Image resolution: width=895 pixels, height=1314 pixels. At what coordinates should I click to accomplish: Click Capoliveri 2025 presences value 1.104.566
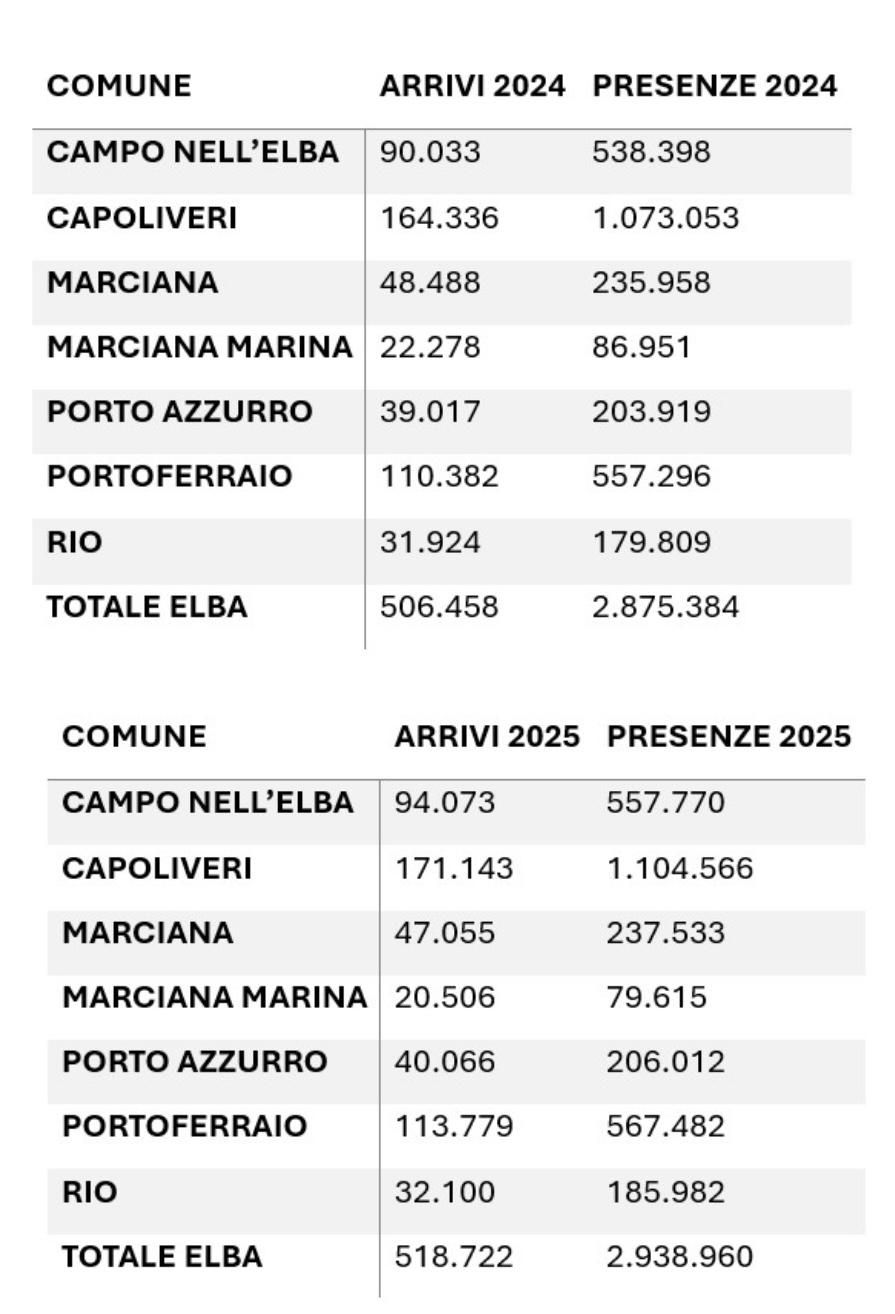click(679, 868)
